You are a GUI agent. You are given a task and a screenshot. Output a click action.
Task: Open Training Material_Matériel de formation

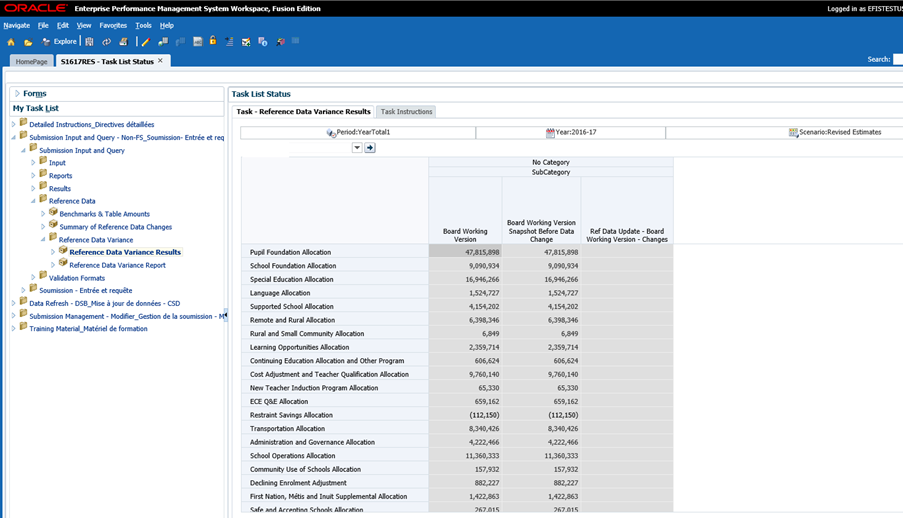(88, 328)
